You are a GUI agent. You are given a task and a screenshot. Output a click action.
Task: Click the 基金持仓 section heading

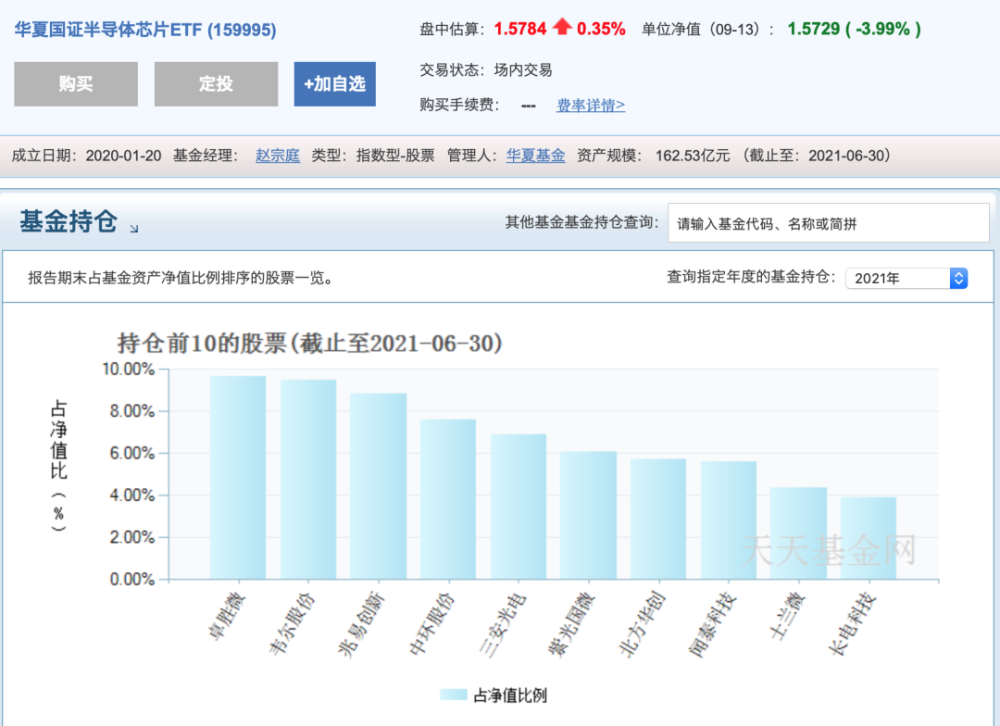click(x=68, y=221)
